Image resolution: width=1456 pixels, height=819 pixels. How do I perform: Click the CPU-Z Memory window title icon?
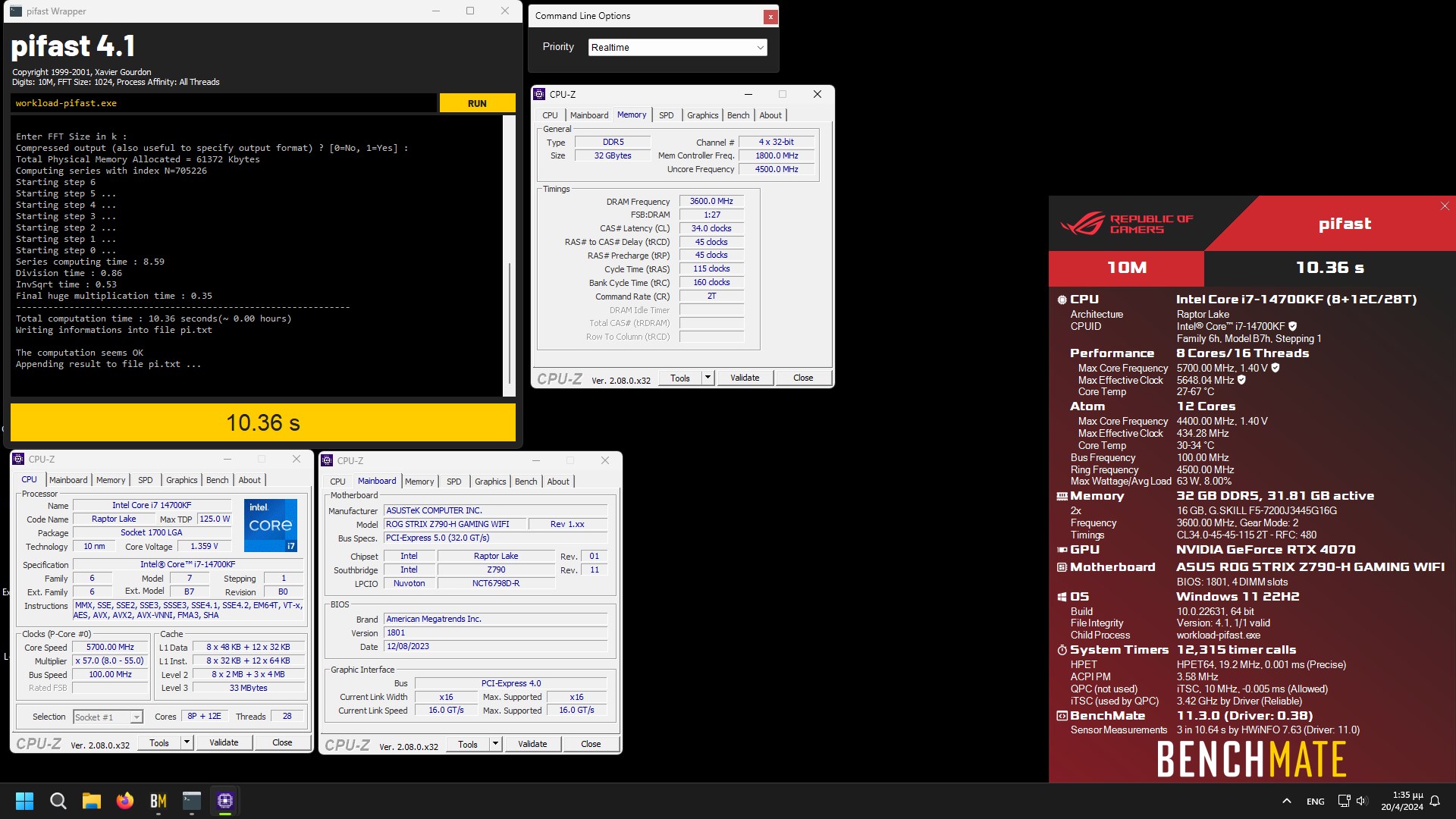pos(539,94)
